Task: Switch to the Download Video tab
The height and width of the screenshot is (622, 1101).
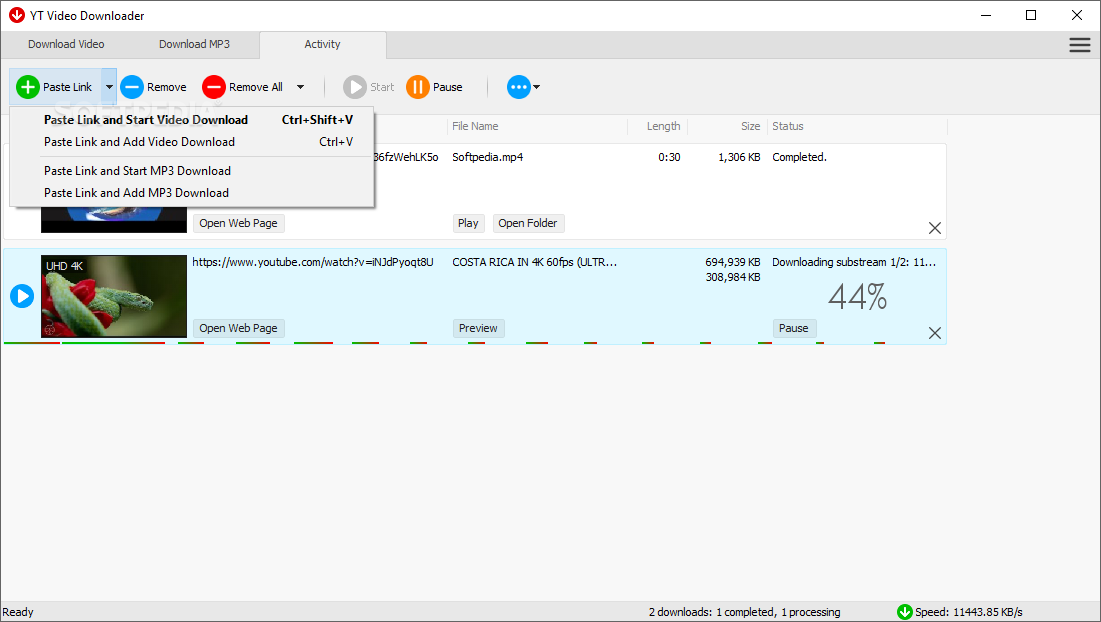Action: pyautogui.click(x=66, y=44)
